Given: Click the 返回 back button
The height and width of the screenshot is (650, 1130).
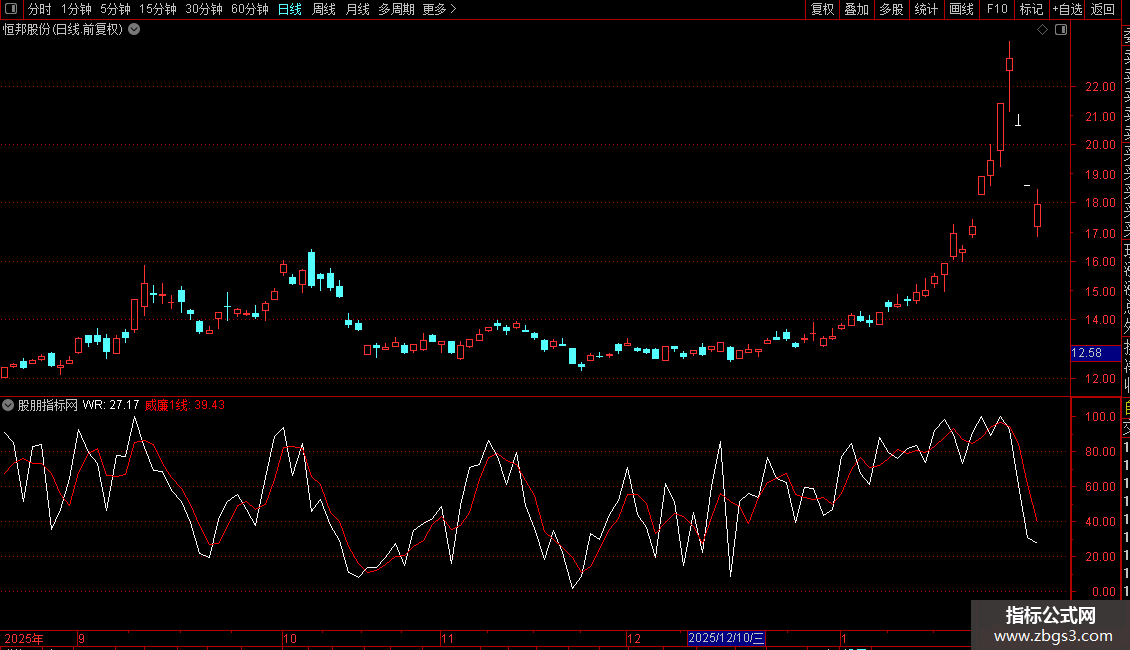Looking at the screenshot, I should pos(1103,9).
